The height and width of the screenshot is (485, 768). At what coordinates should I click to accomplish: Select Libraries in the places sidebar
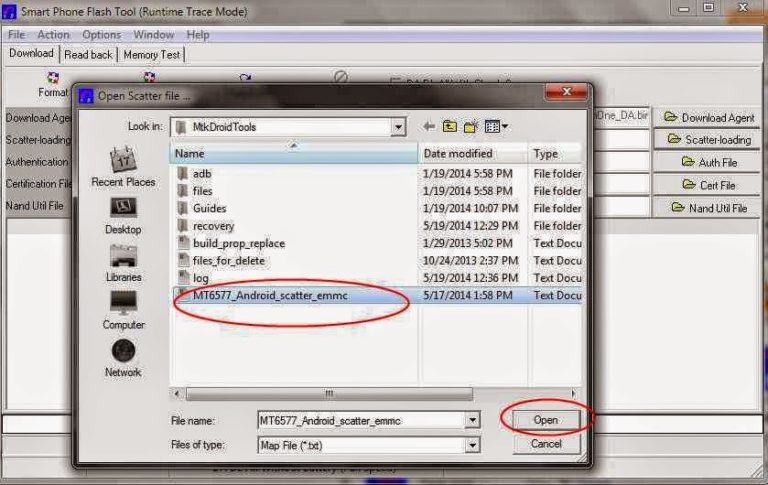tap(123, 264)
